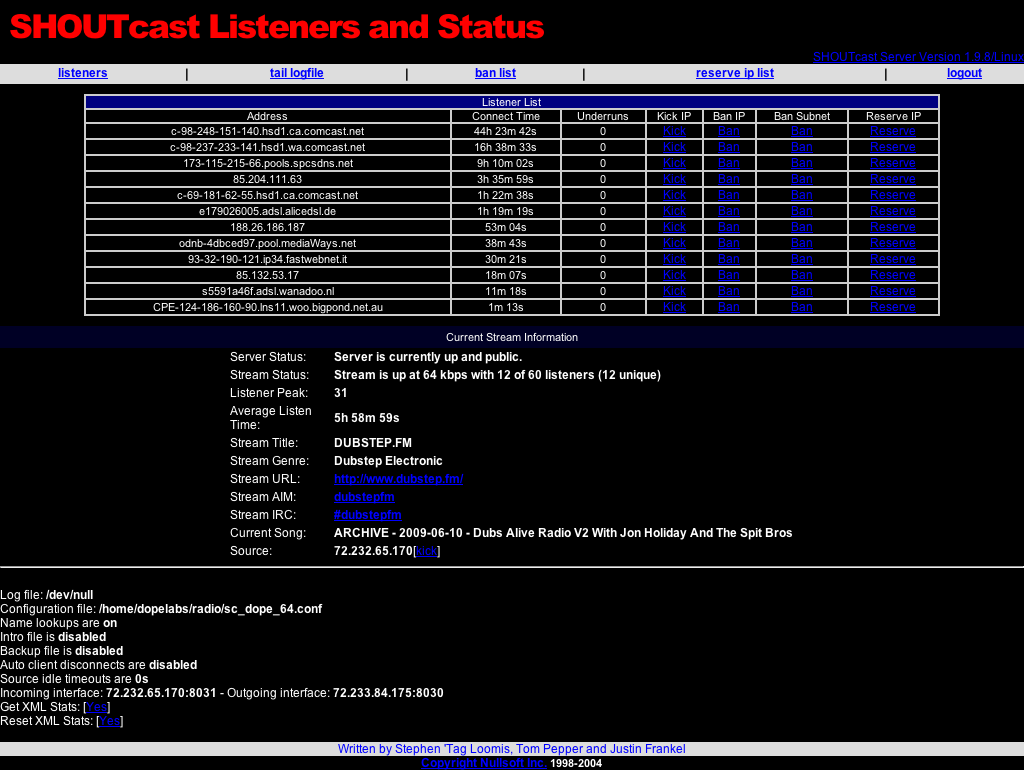Open the dubstepfm Stream AIM link

(364, 497)
